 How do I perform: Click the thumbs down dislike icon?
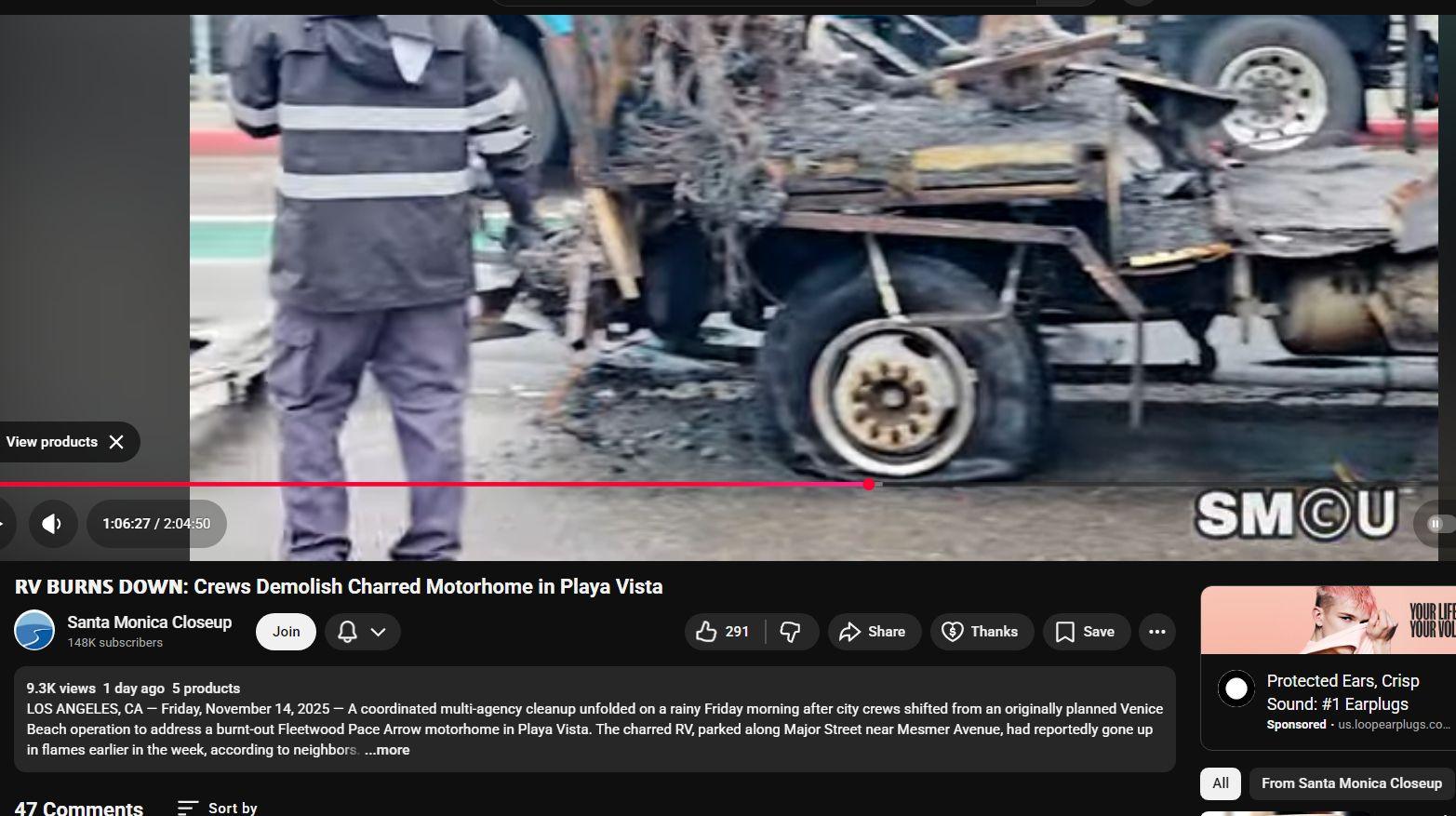[x=790, y=632]
